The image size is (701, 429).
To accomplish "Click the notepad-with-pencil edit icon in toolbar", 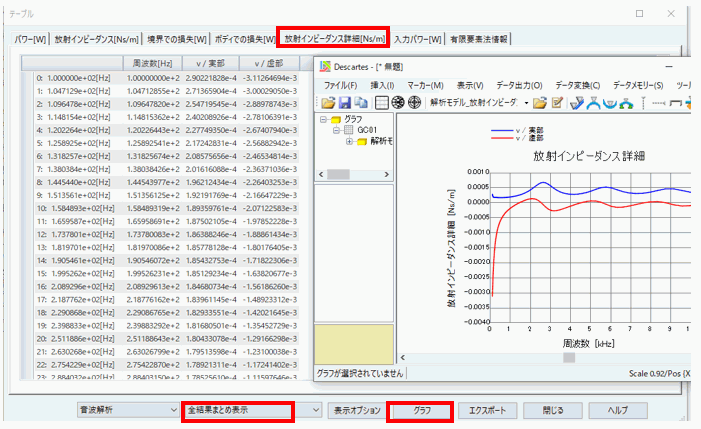I will tap(556, 102).
